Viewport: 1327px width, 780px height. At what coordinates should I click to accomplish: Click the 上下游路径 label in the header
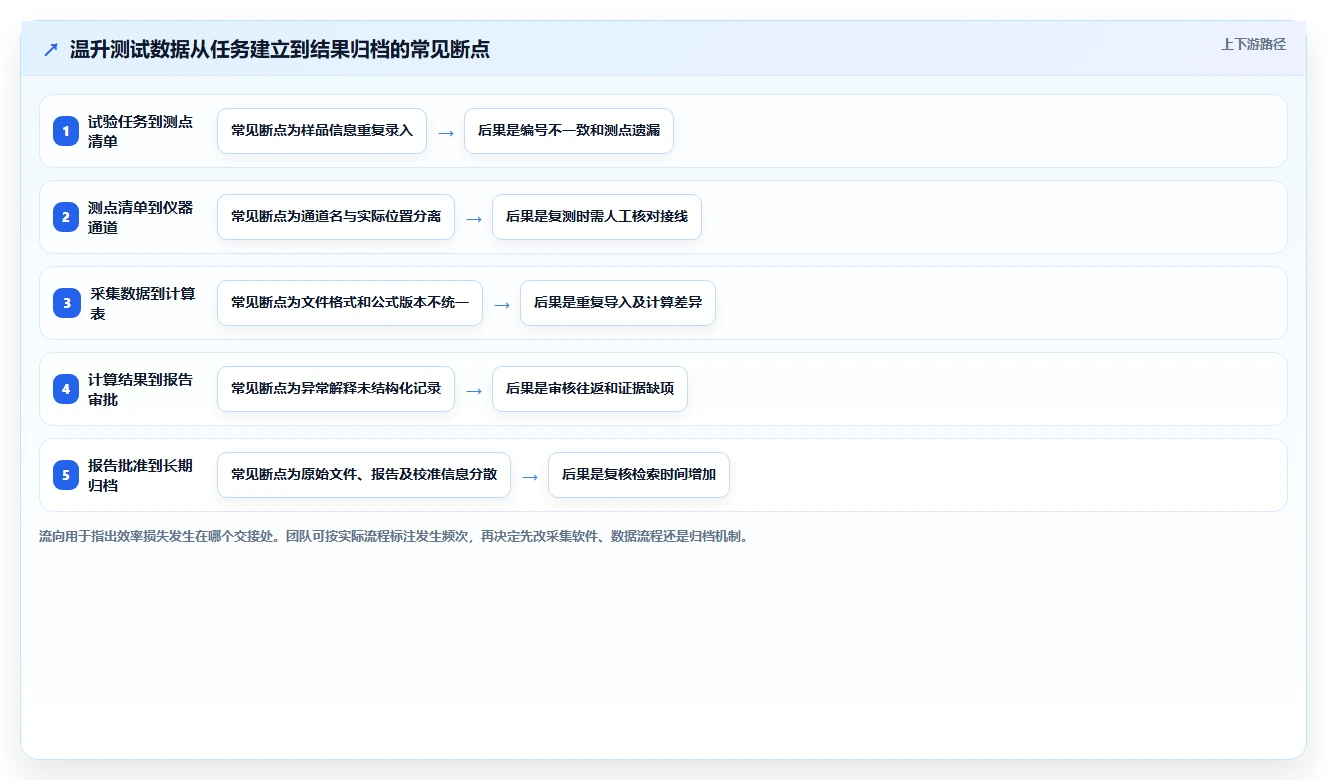point(1253,45)
